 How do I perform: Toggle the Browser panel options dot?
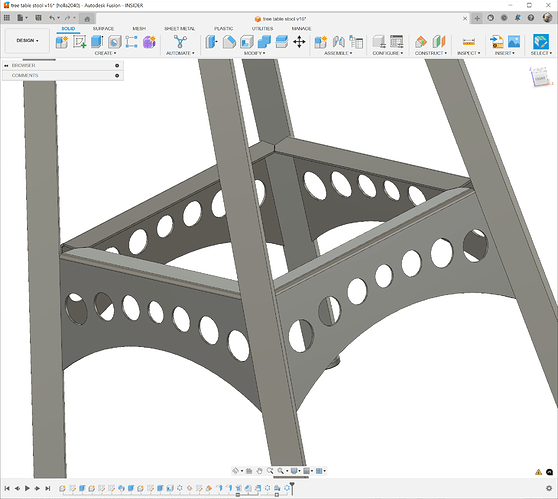[117, 65]
